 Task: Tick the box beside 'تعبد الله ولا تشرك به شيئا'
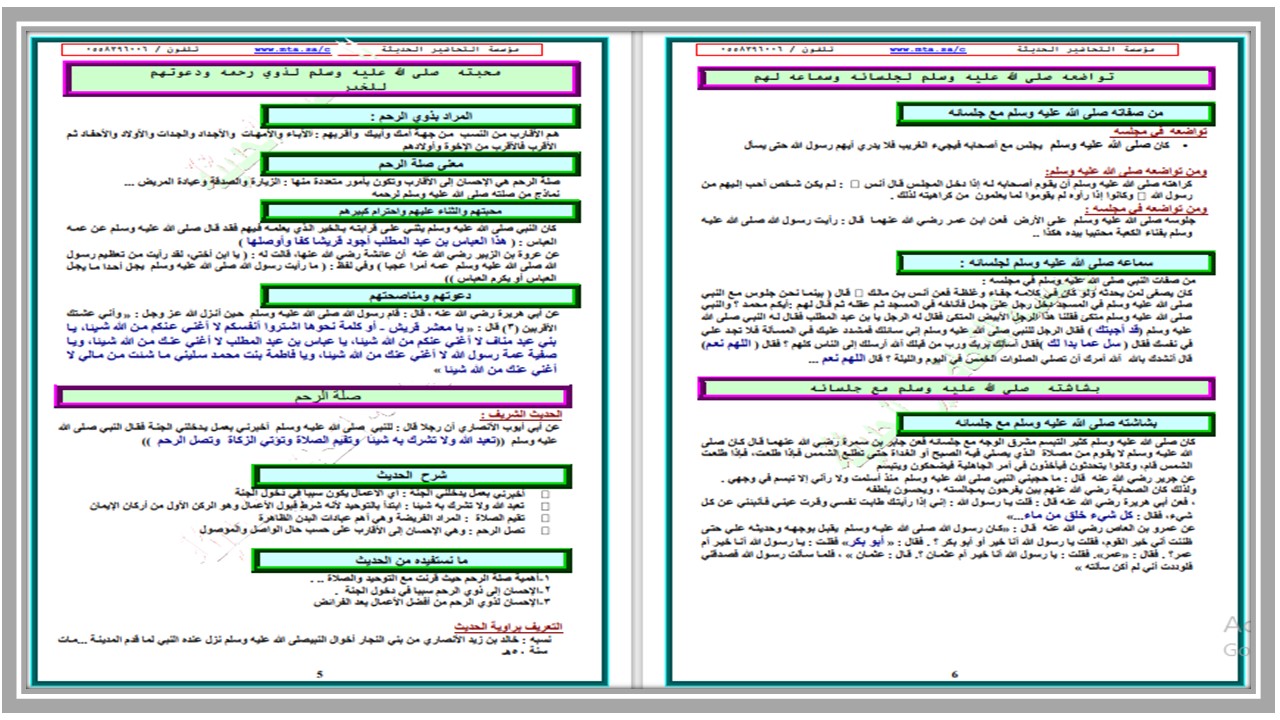pos(546,507)
